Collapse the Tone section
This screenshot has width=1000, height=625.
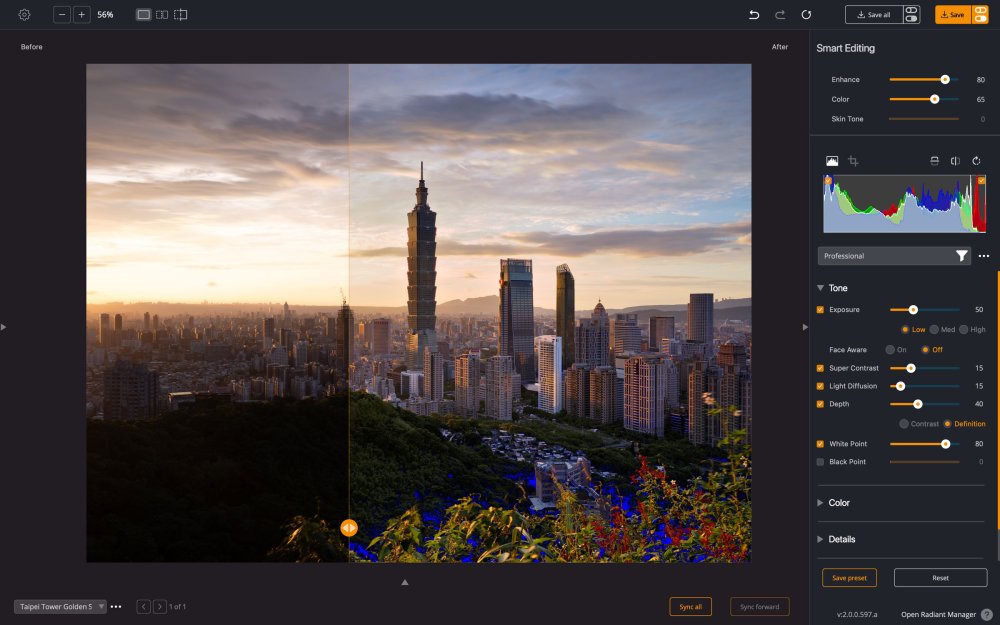point(820,288)
